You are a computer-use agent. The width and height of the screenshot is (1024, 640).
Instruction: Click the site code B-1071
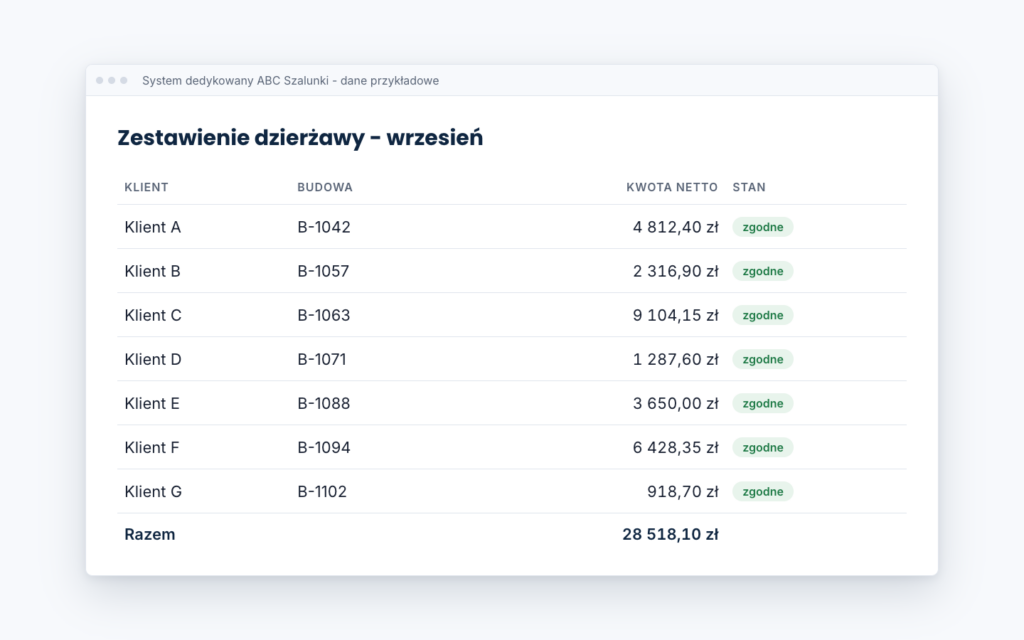(x=322, y=359)
